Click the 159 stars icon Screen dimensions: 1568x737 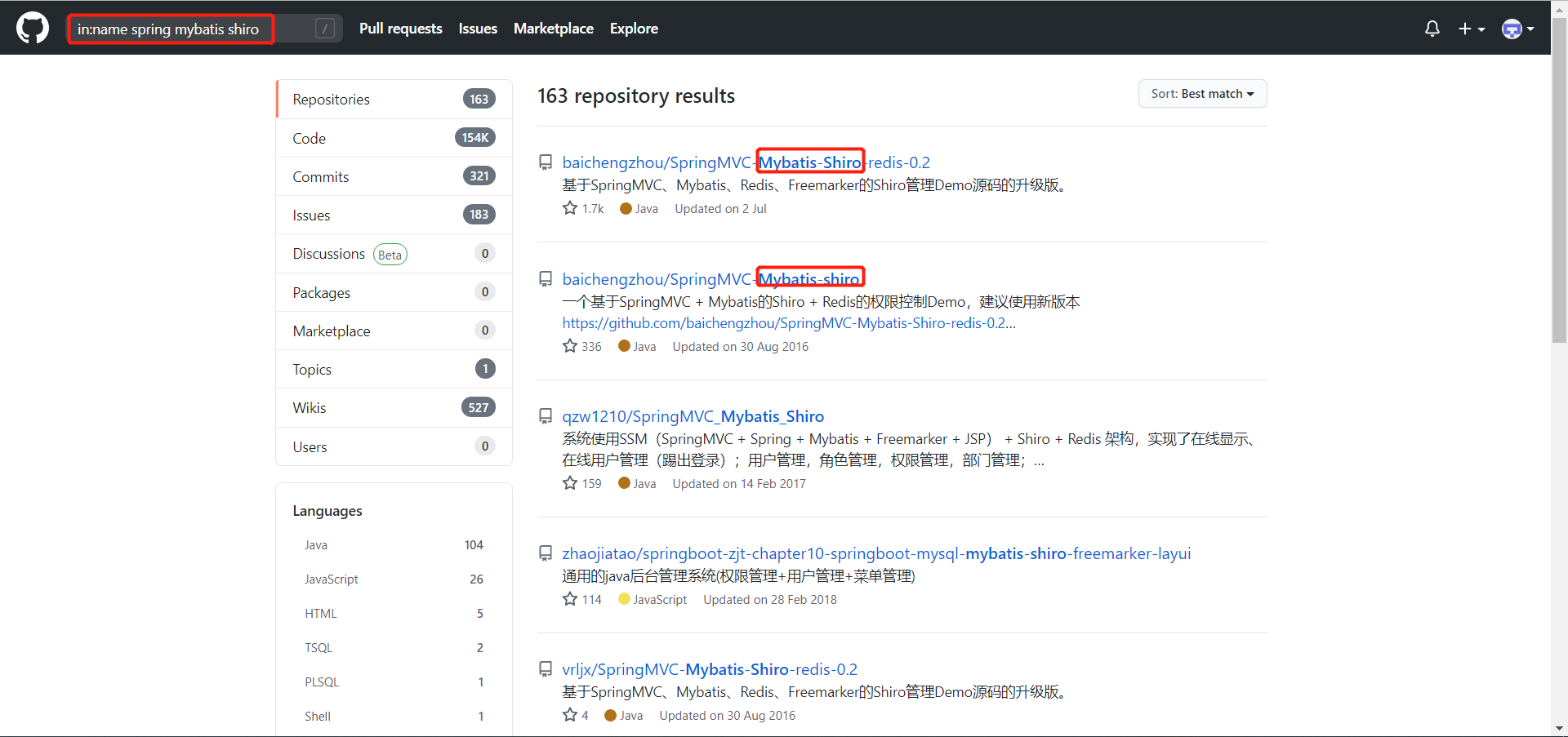[570, 483]
